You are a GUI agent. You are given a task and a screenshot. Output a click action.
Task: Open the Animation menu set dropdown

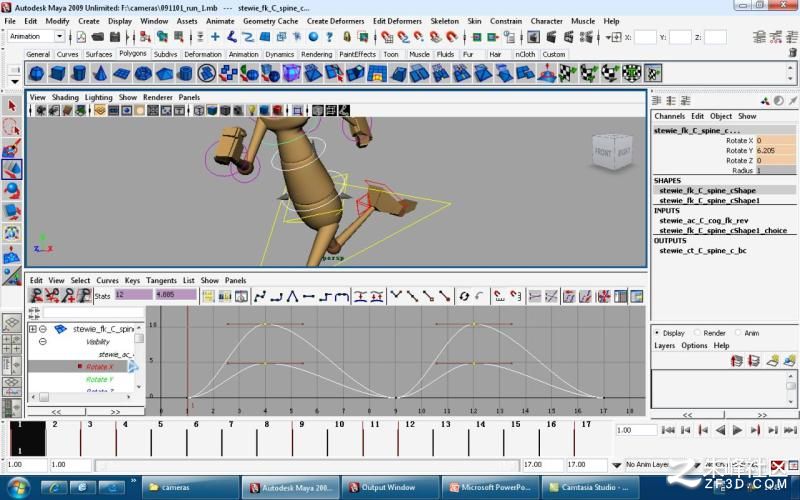(x=60, y=36)
